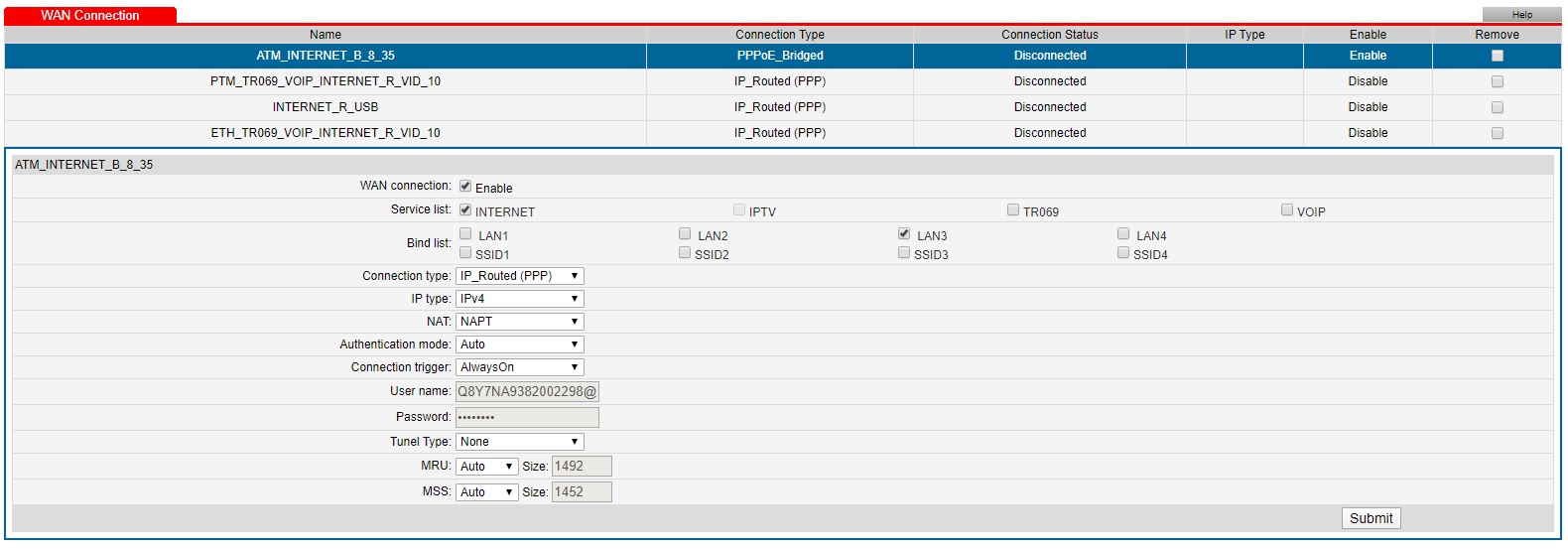Image resolution: width=1568 pixels, height=549 pixels.
Task: Click IP_Routed (PPP) cell of ETH_TR069 row
Action: pos(780,133)
